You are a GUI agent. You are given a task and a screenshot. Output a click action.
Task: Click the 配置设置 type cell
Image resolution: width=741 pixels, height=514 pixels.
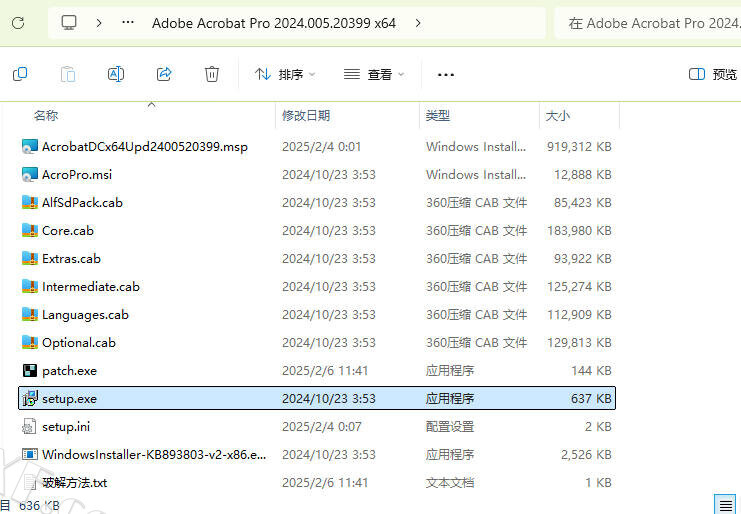point(450,427)
